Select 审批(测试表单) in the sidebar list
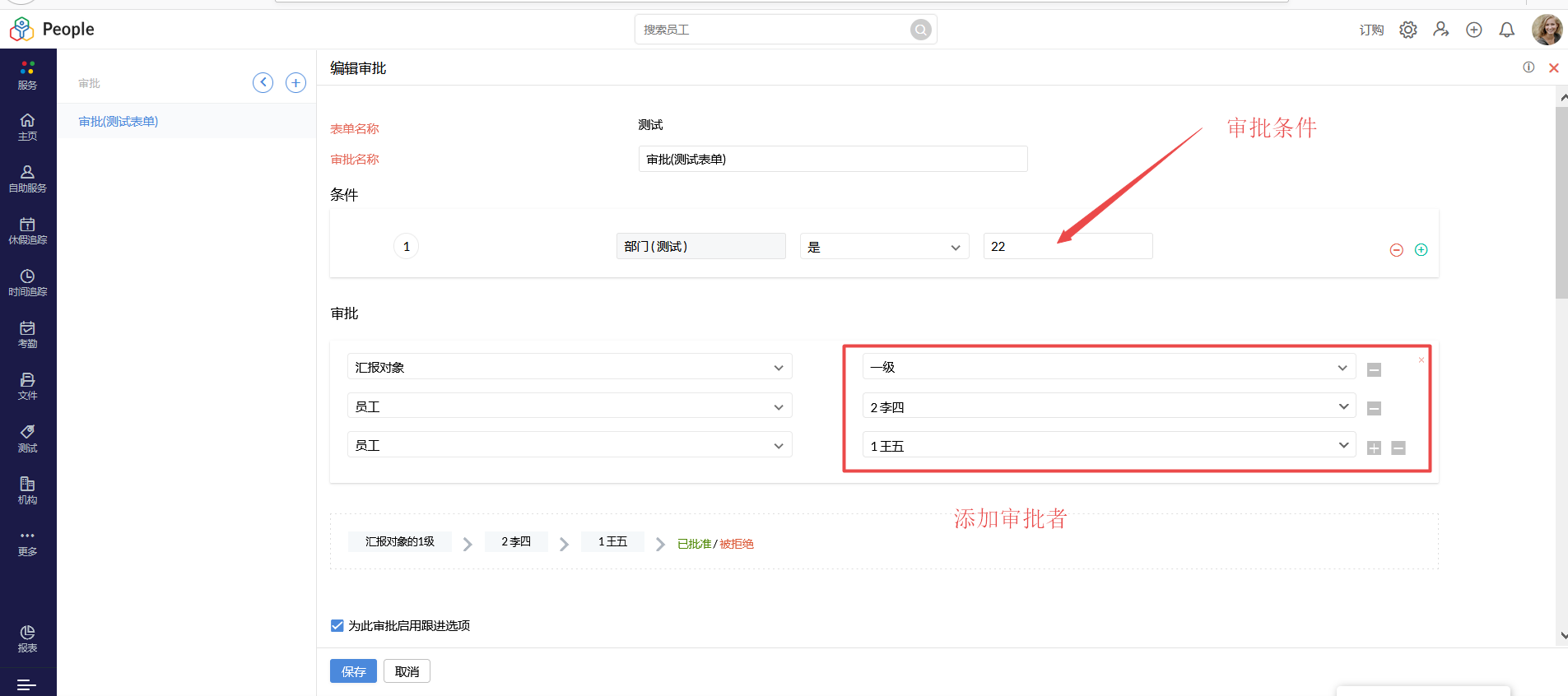This screenshot has height=696, width=1568. pos(119,121)
